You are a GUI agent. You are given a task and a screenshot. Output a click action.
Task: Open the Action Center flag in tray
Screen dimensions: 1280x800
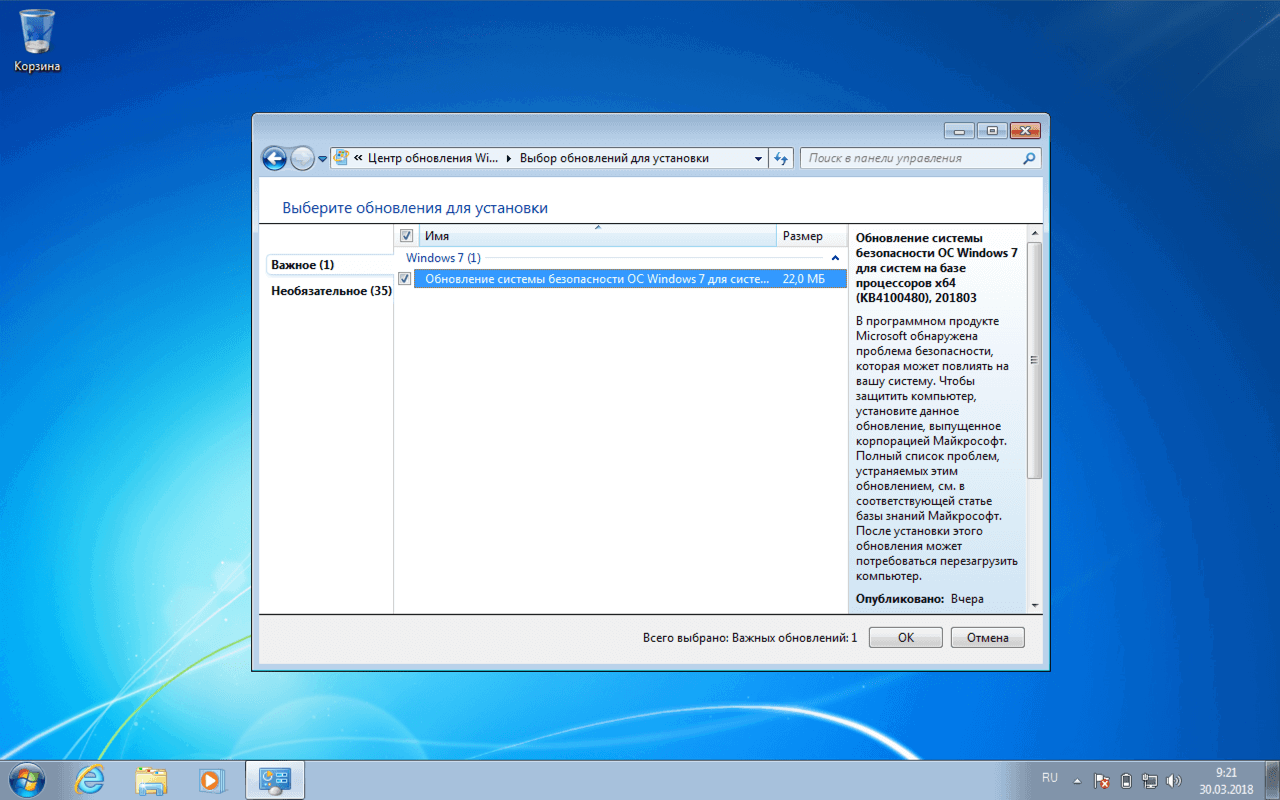(1101, 779)
